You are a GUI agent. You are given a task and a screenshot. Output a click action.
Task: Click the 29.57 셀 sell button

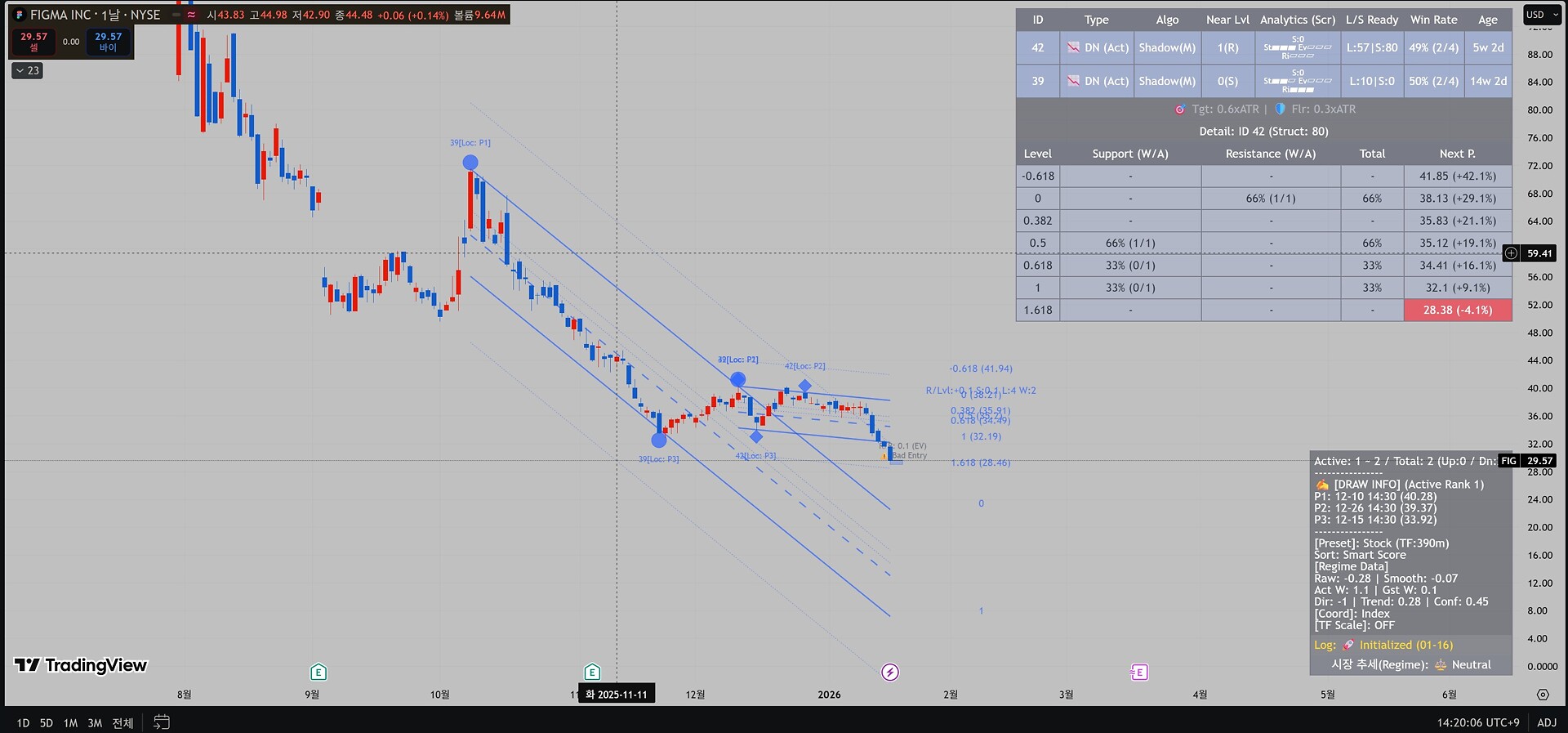(x=34, y=42)
